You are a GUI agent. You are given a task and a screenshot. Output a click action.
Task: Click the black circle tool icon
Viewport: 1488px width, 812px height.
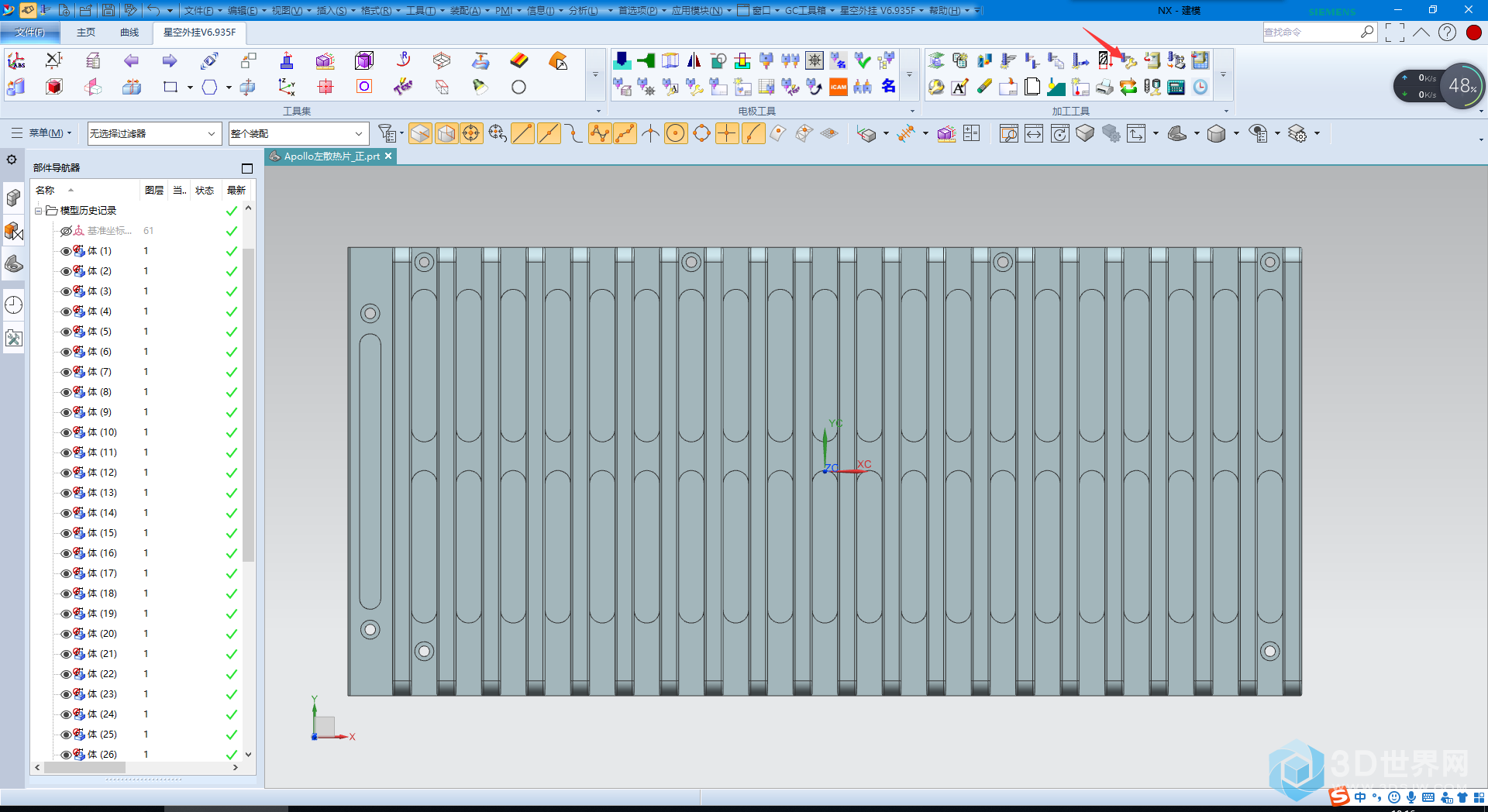[x=518, y=87]
